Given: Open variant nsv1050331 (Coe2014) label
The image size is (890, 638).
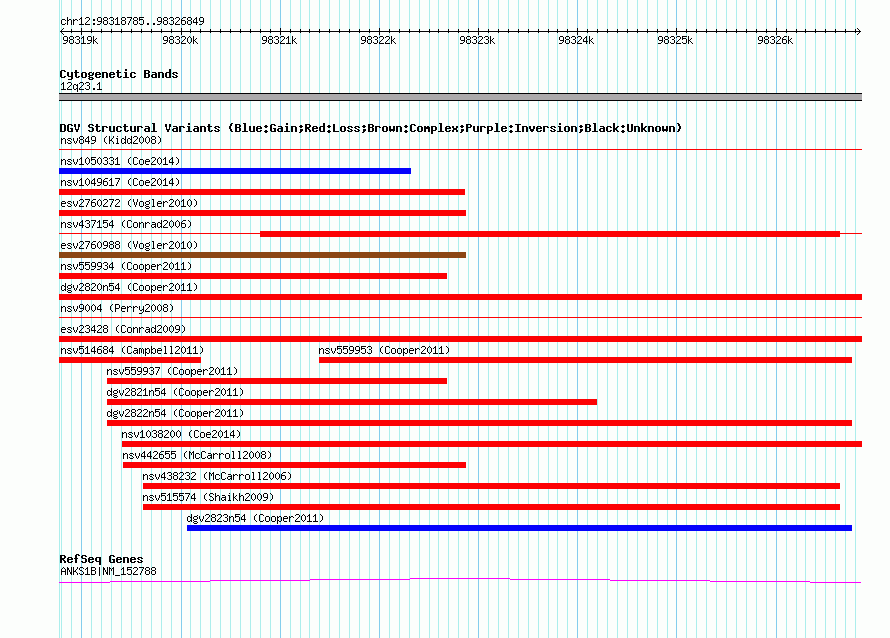Looking at the screenshot, I should point(120,161).
